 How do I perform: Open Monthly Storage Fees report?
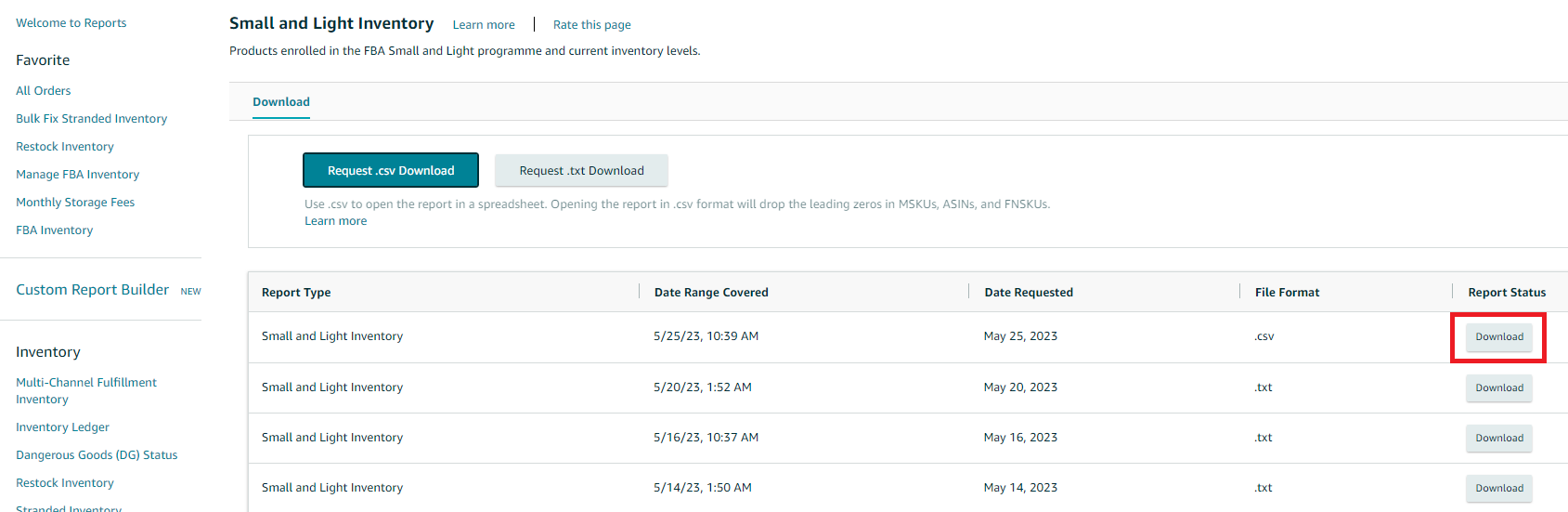[75, 203]
